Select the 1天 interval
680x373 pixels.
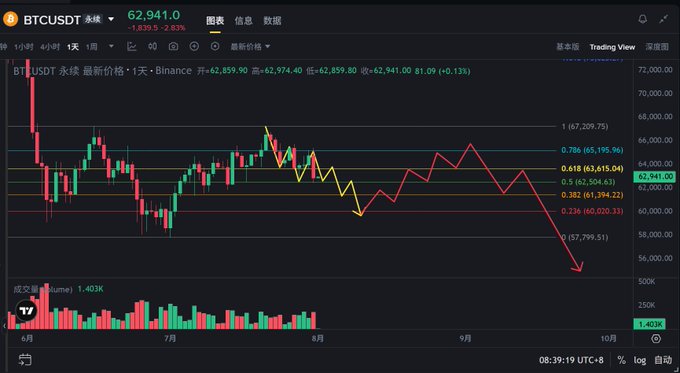click(73, 47)
